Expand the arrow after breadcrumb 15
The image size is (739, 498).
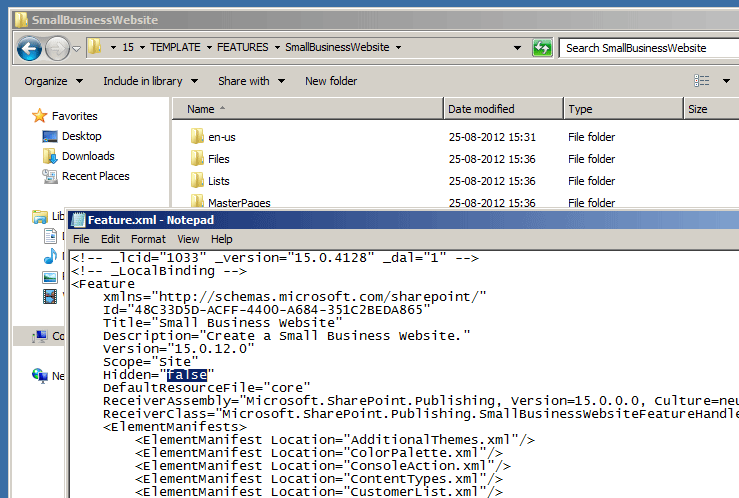(142, 48)
